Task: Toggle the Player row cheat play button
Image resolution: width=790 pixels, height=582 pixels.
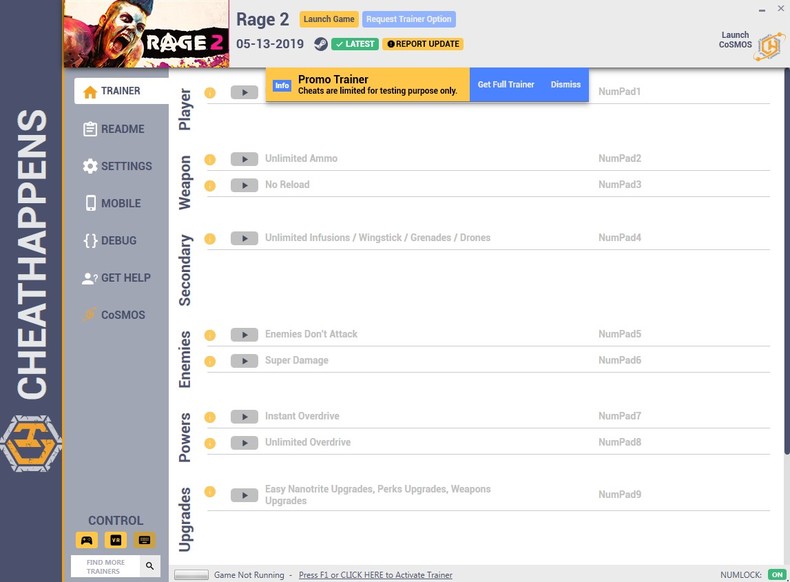Action: click(x=244, y=92)
